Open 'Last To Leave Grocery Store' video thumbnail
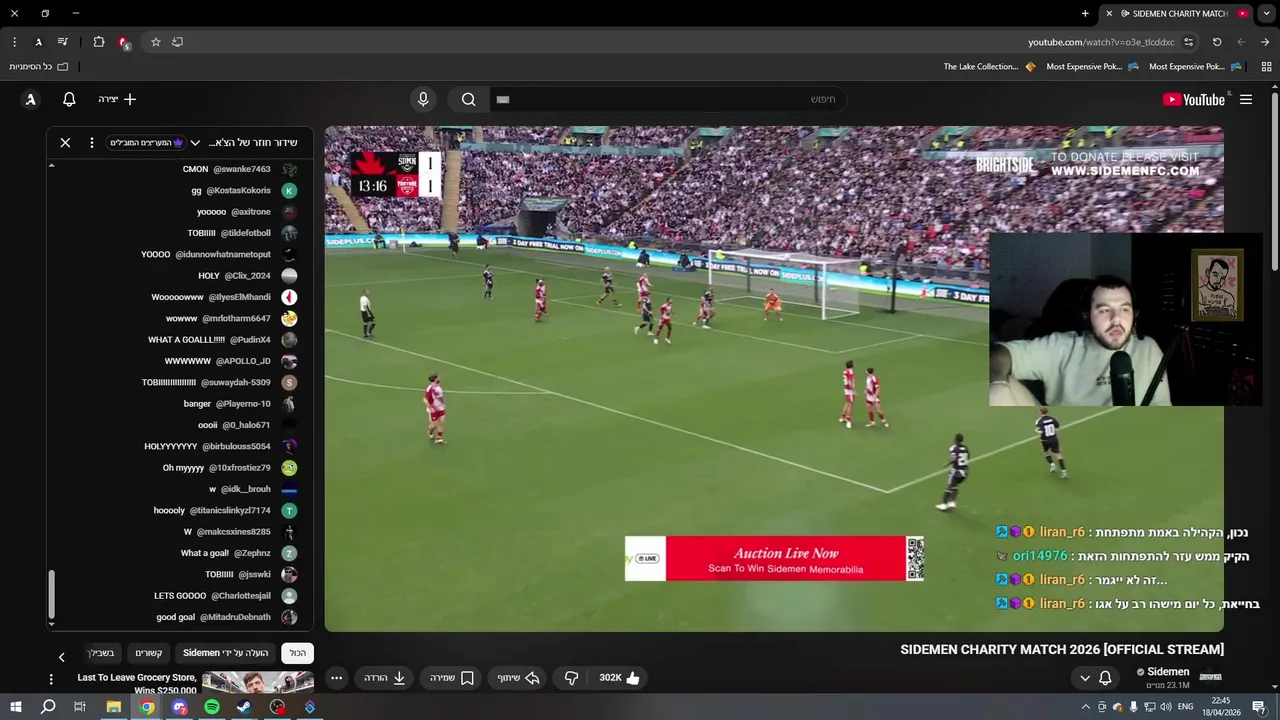Viewport: 1280px width, 720px height. [x=257, y=683]
